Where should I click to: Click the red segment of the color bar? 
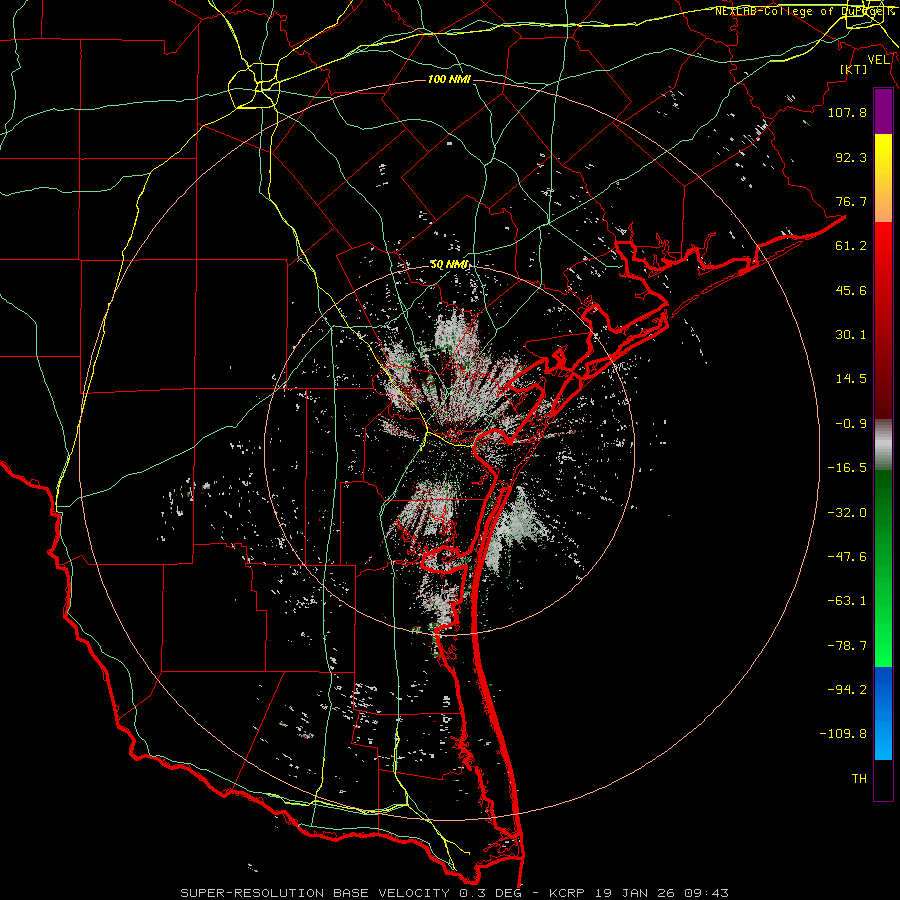[x=883, y=320]
